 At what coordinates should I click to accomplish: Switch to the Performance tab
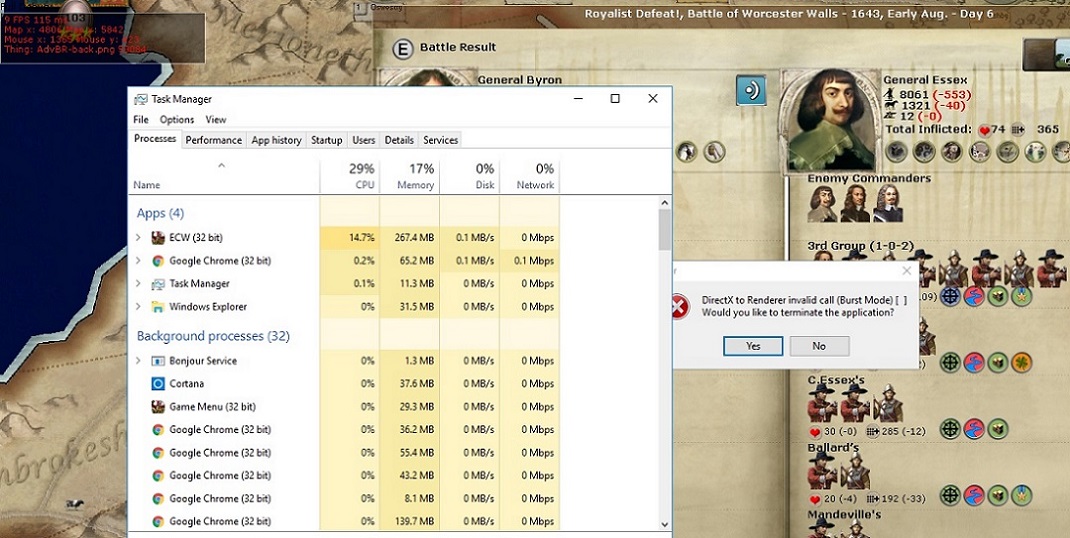[x=214, y=140]
